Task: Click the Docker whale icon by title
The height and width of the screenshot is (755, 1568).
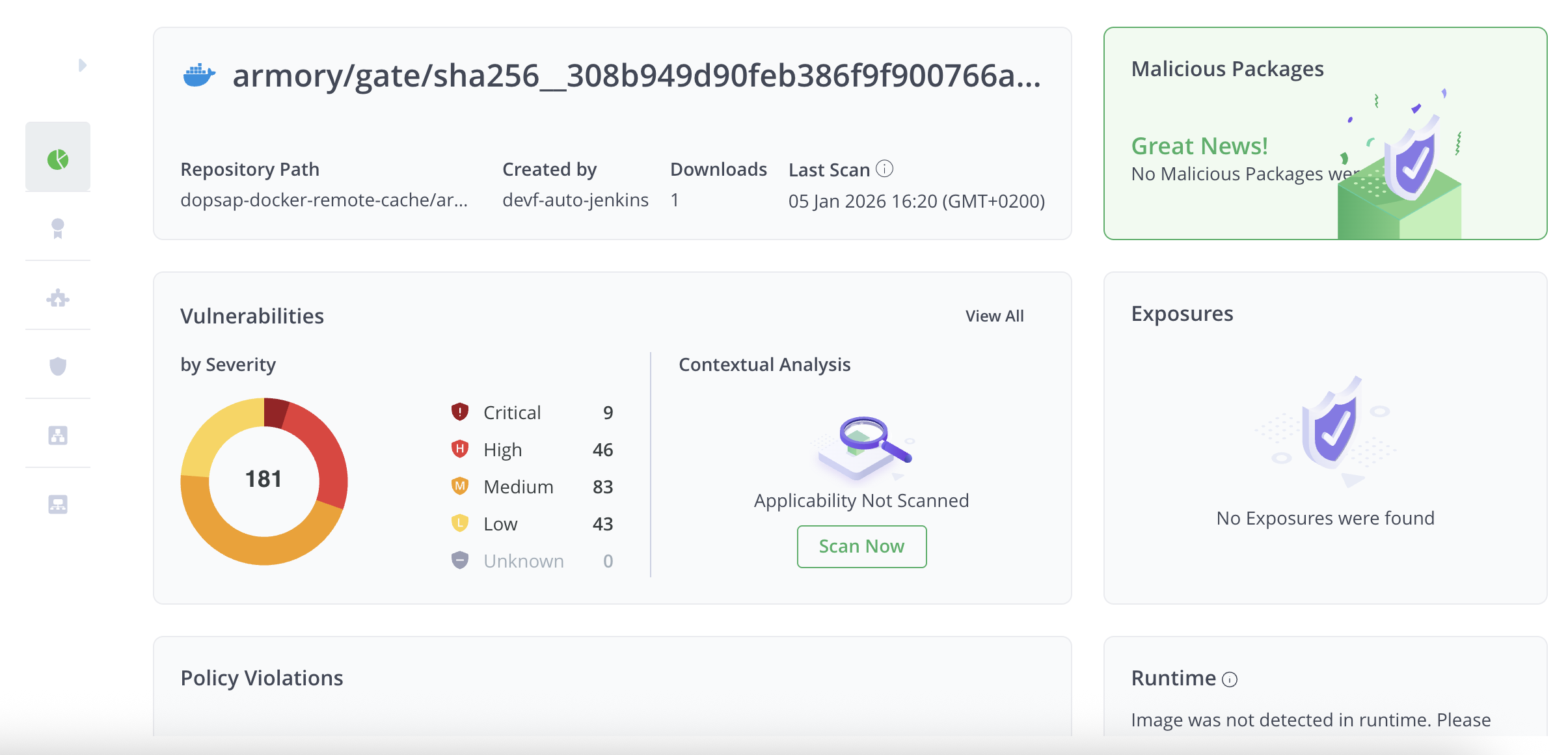Action: click(x=198, y=75)
